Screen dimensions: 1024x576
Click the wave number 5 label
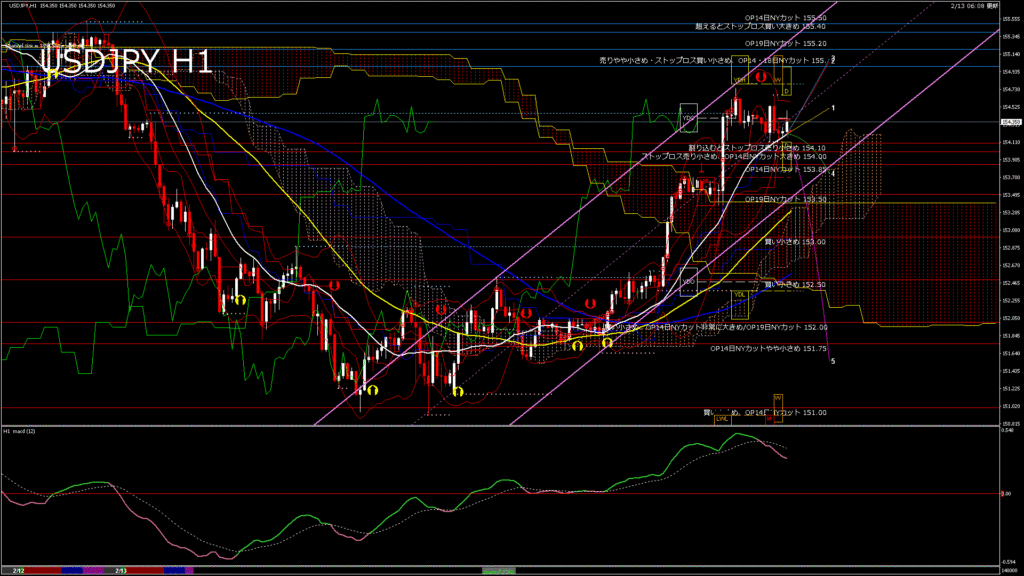click(833, 361)
